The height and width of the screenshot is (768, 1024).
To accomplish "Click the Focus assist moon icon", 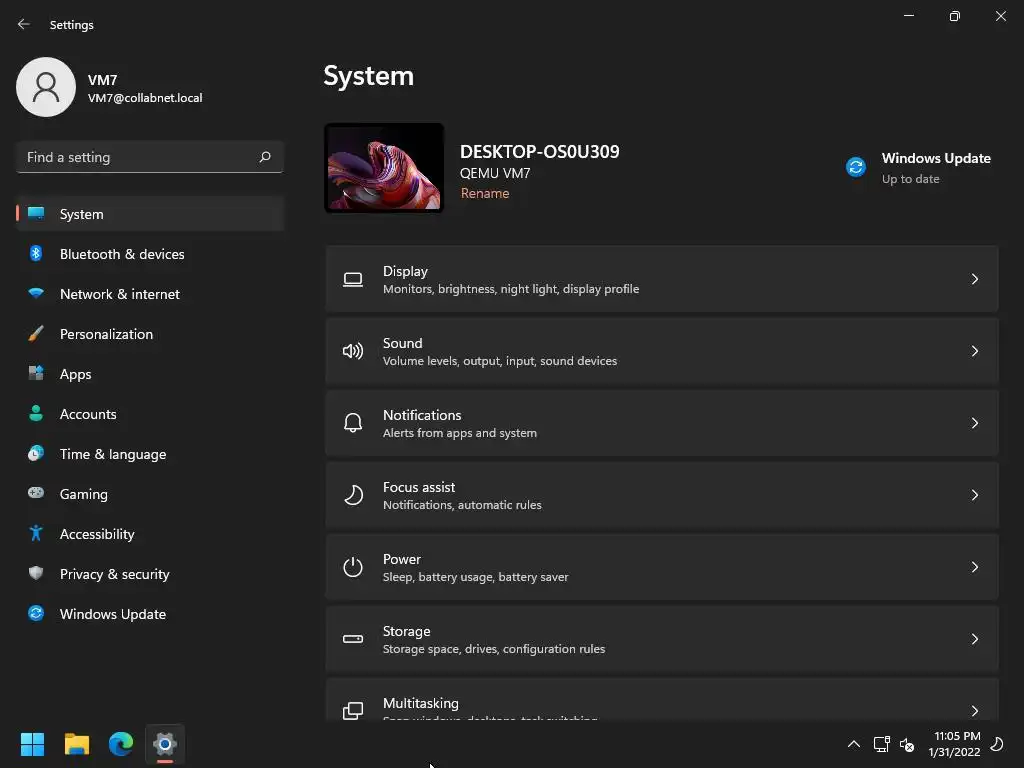I will point(353,495).
